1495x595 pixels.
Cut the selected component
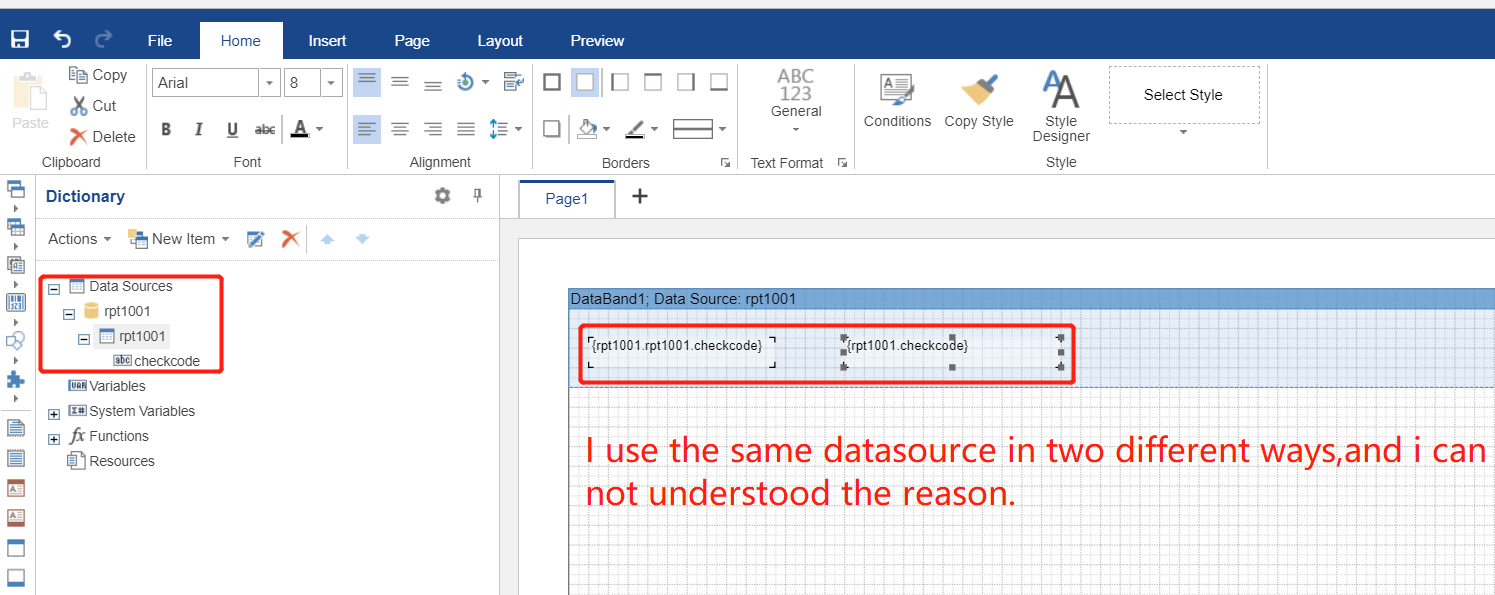93,106
